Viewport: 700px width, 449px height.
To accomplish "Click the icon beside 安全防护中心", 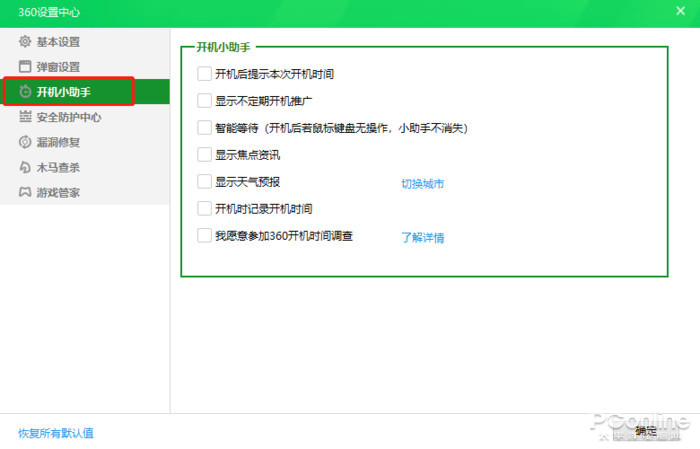I will 25,116.
